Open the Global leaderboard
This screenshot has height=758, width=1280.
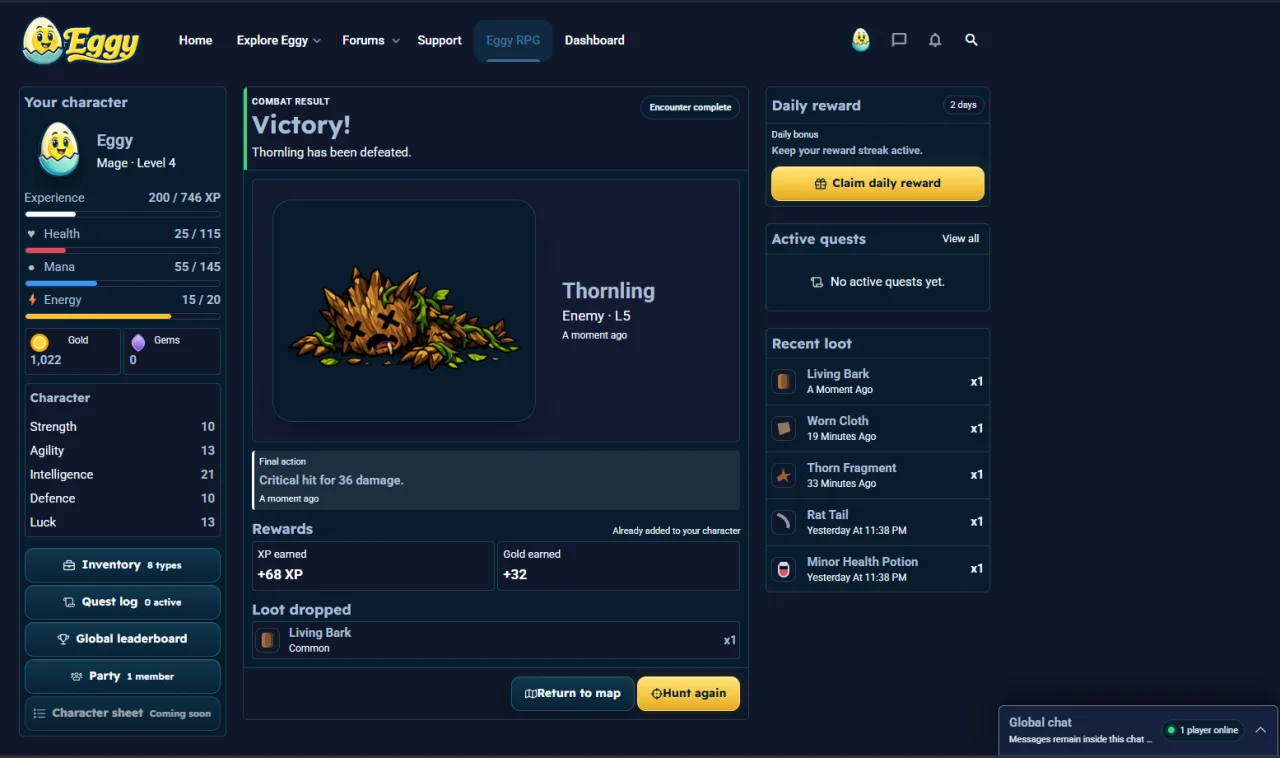click(122, 639)
